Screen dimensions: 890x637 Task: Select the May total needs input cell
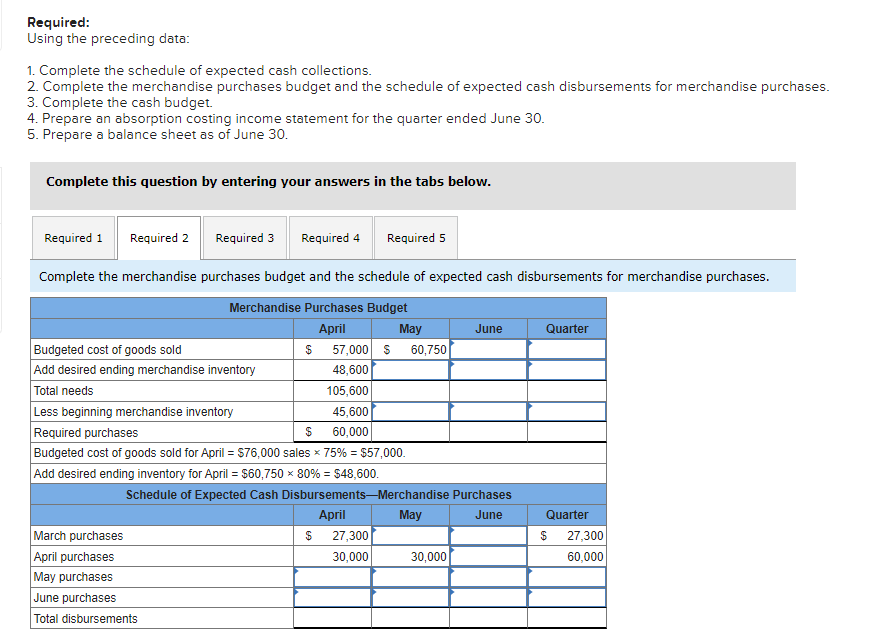point(410,390)
